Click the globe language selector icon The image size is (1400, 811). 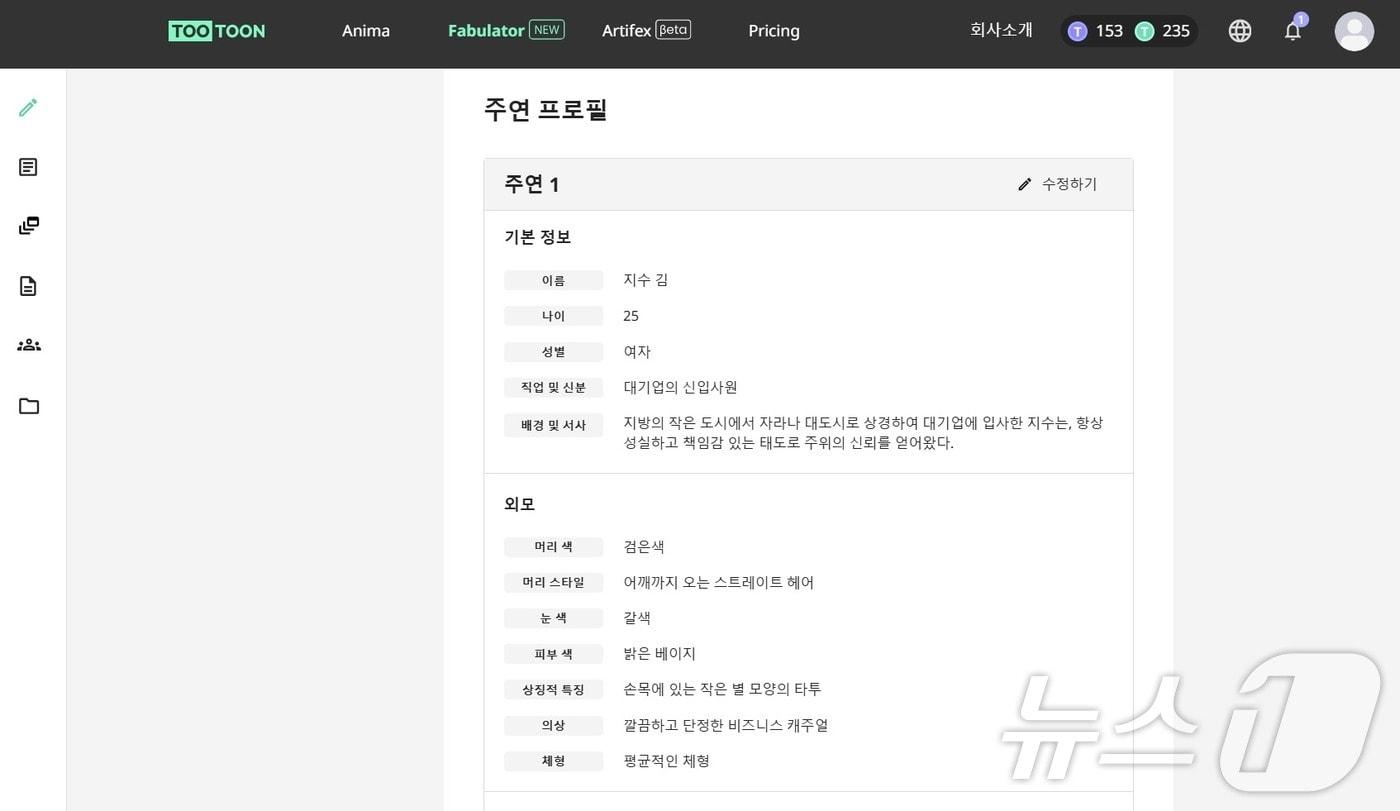click(1239, 31)
